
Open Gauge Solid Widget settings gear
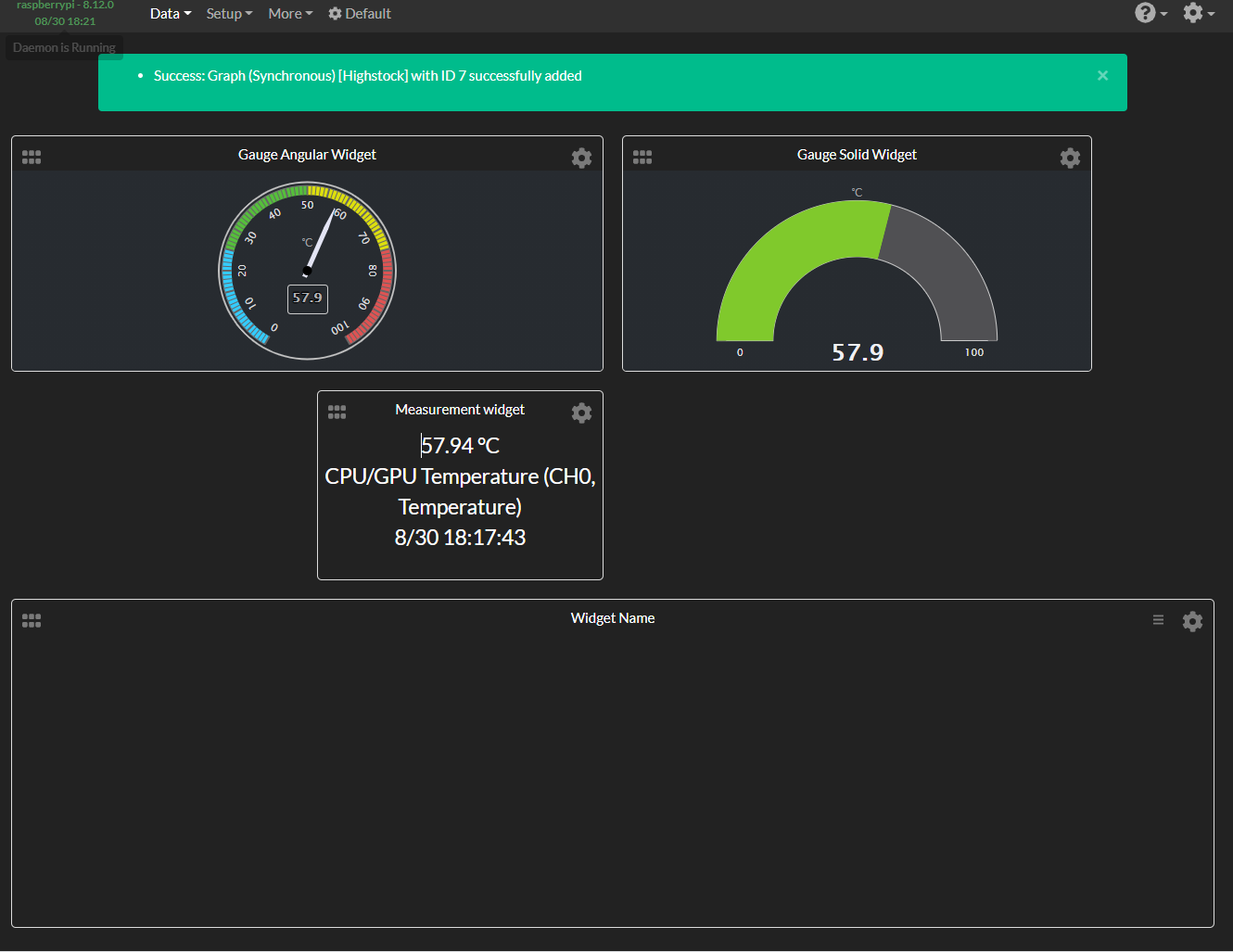tap(1070, 158)
